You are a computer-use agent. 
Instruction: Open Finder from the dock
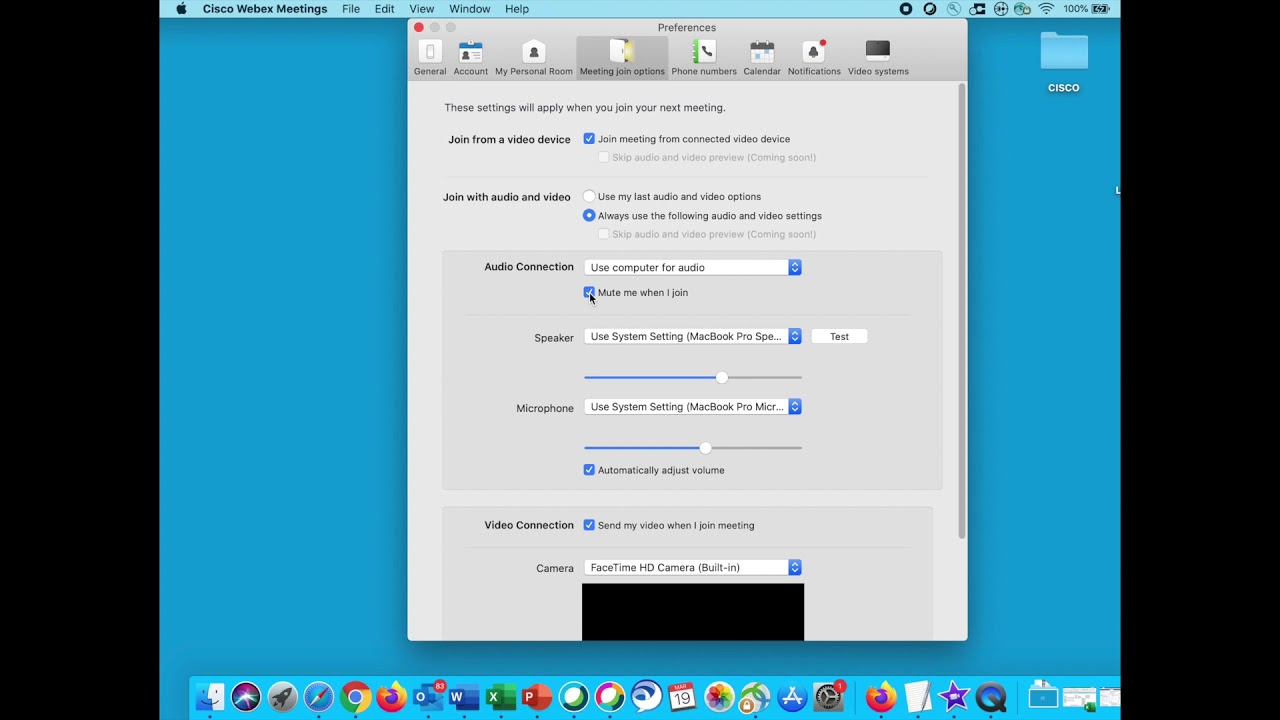point(210,697)
